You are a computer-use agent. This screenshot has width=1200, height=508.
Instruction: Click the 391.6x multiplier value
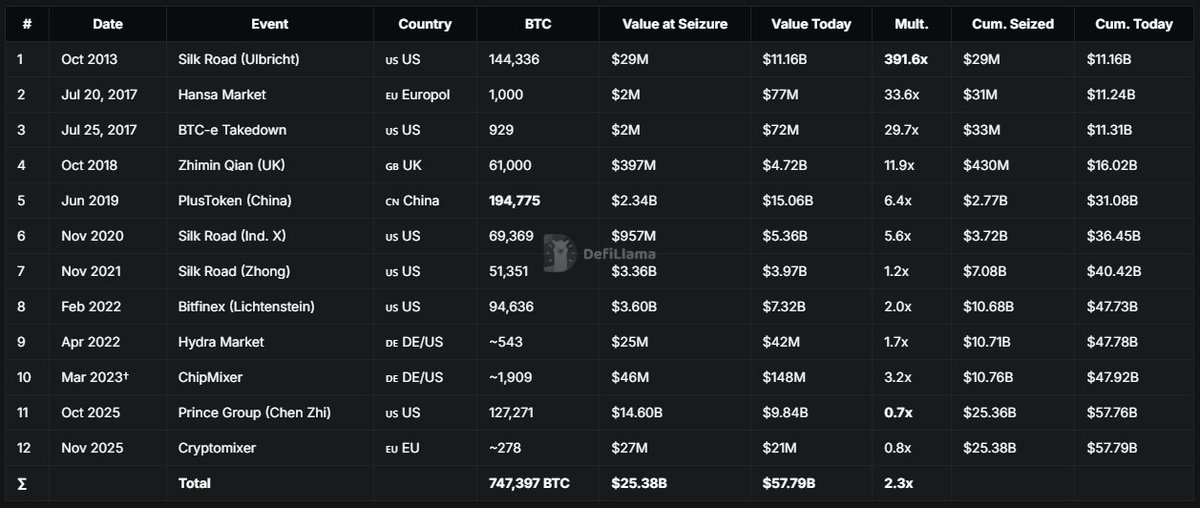pos(906,60)
